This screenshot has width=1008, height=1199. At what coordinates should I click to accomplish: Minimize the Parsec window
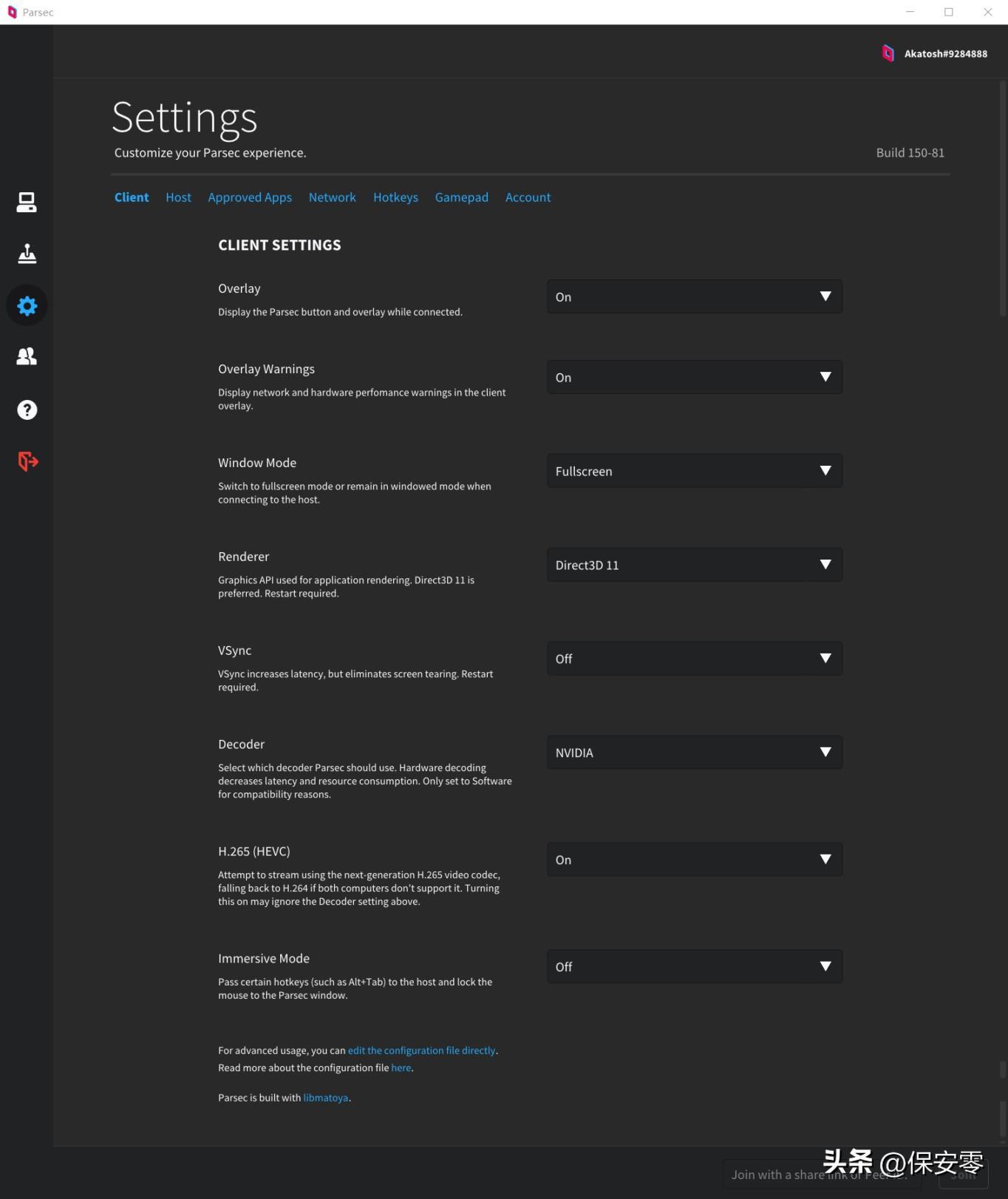tap(910, 12)
